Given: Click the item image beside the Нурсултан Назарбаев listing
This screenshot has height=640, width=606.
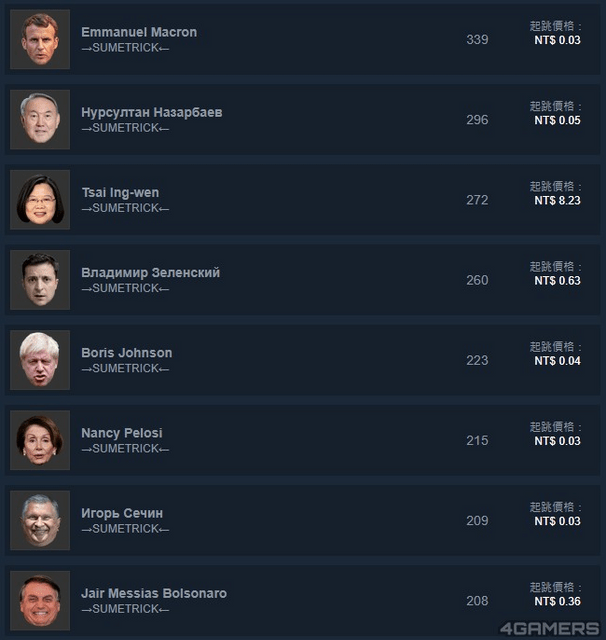Looking at the screenshot, I should point(40,120).
